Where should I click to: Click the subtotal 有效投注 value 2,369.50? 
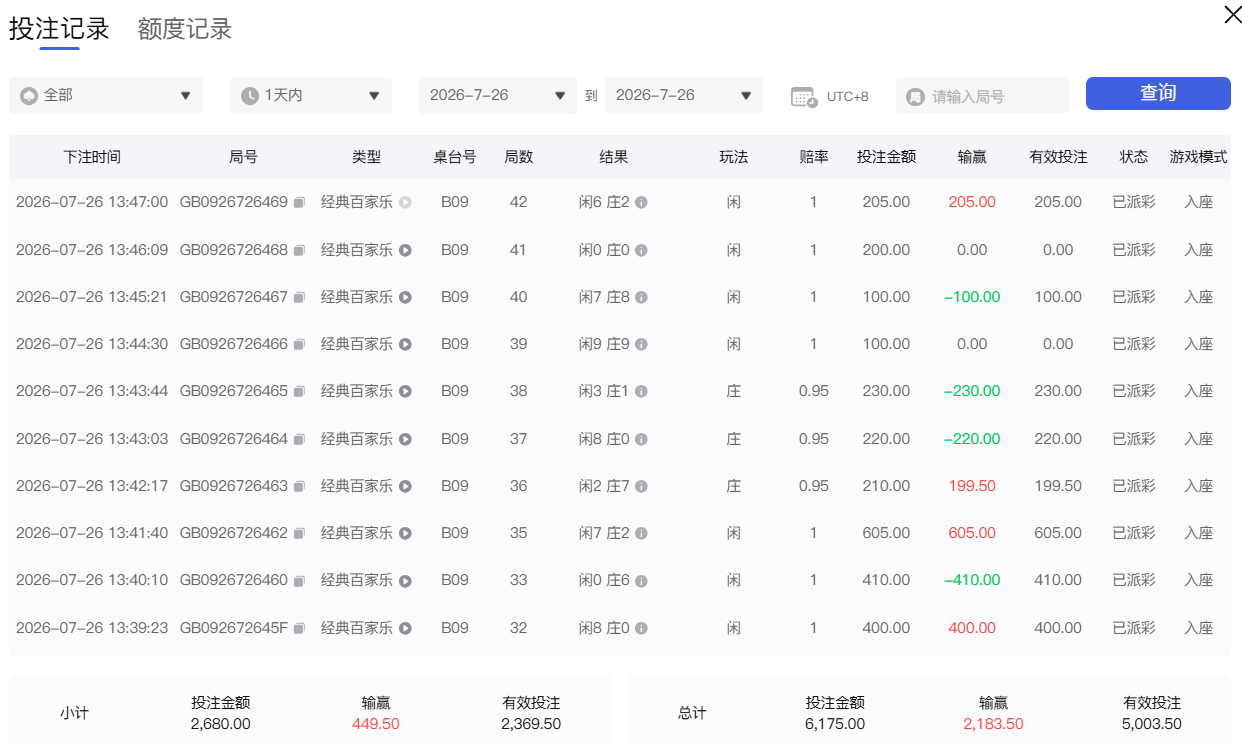pos(531,723)
